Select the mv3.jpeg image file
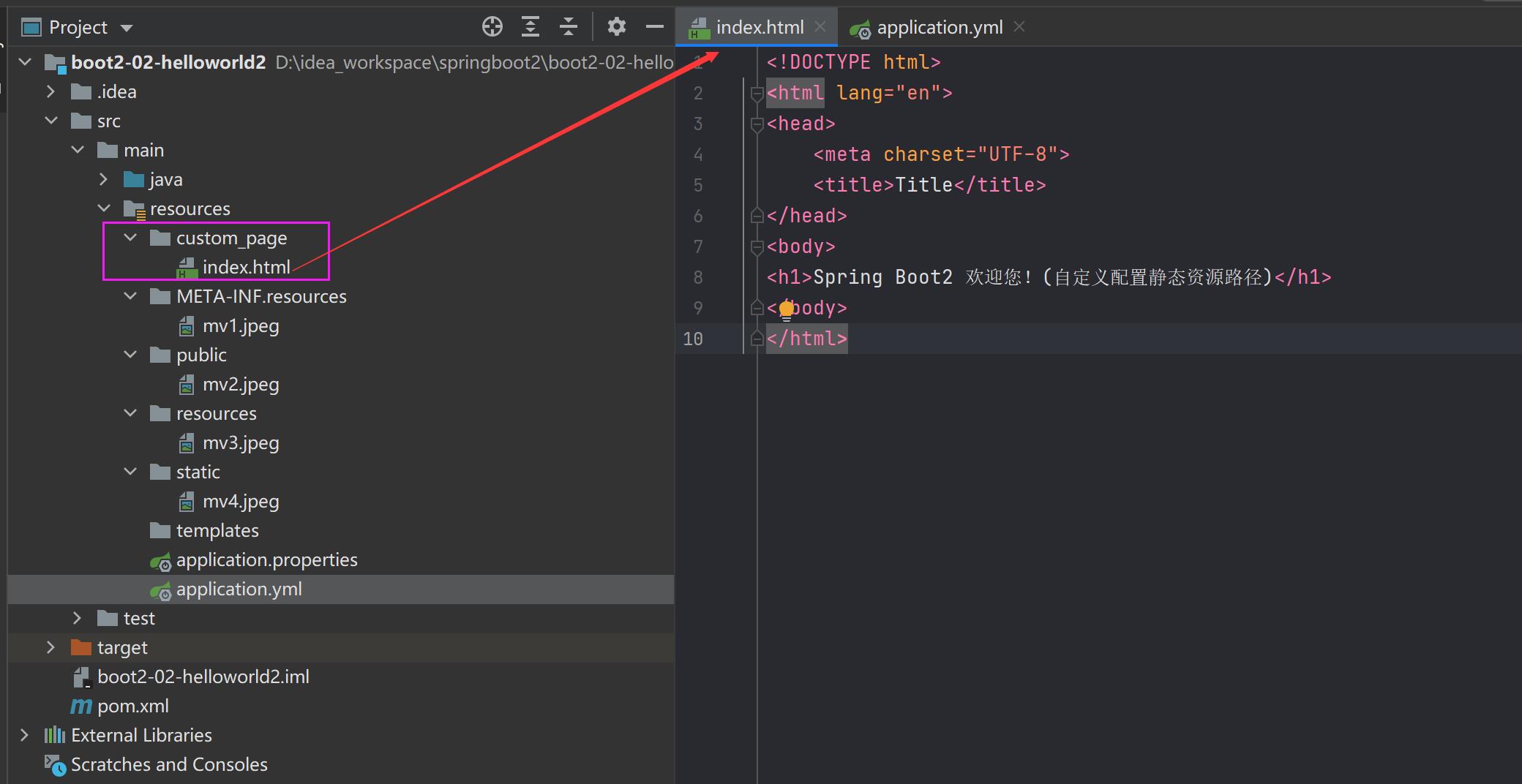Viewport: 1522px width, 784px height. coord(241,443)
